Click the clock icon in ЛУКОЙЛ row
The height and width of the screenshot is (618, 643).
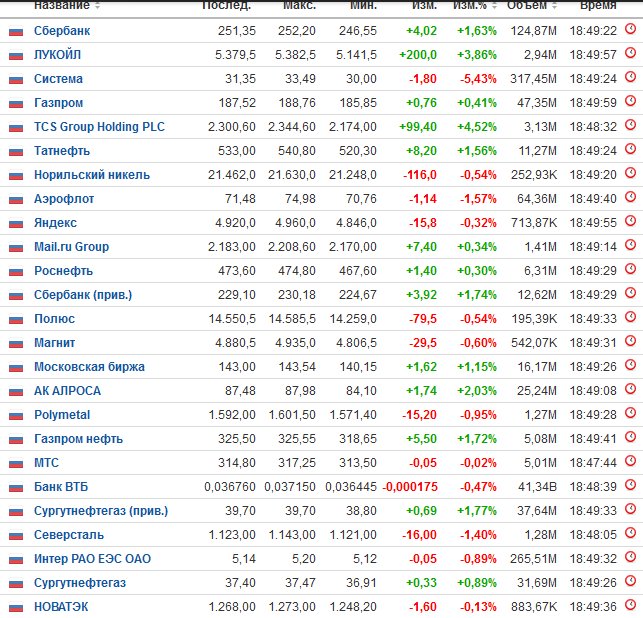630,53
